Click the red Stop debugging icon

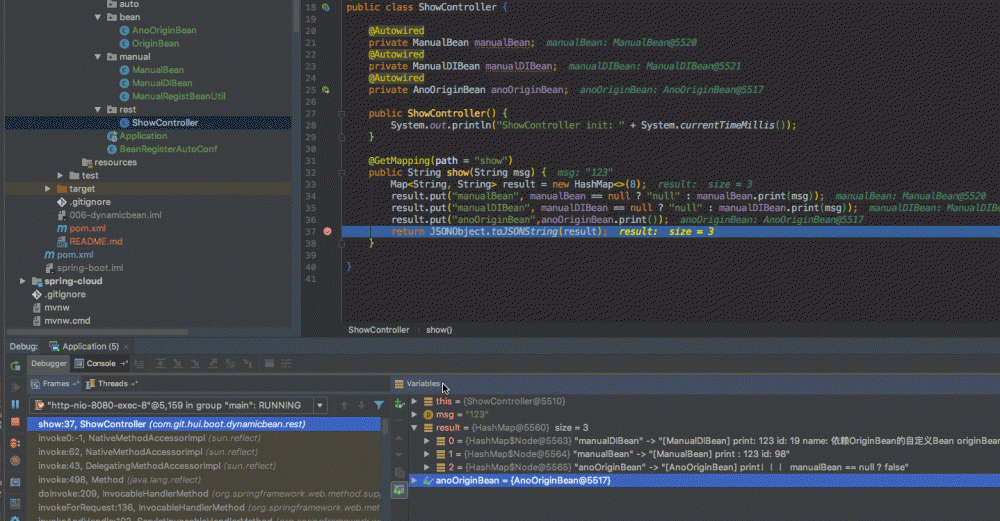click(x=15, y=422)
